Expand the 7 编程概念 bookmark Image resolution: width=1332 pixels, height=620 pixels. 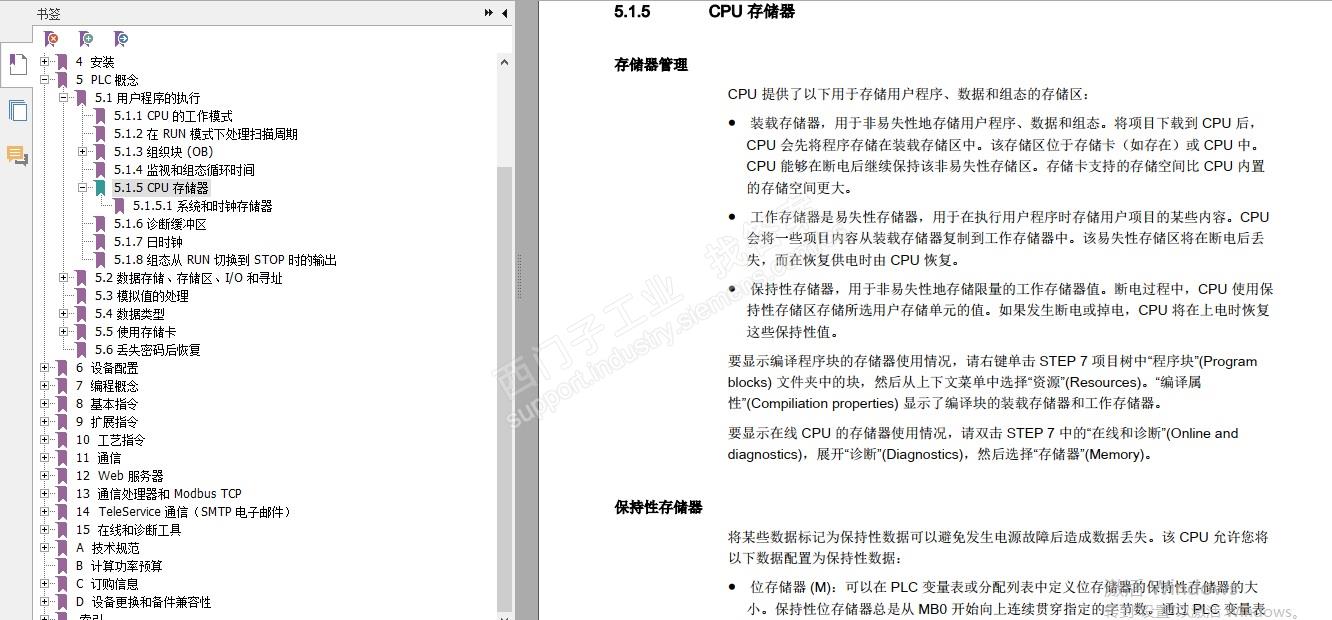44,386
